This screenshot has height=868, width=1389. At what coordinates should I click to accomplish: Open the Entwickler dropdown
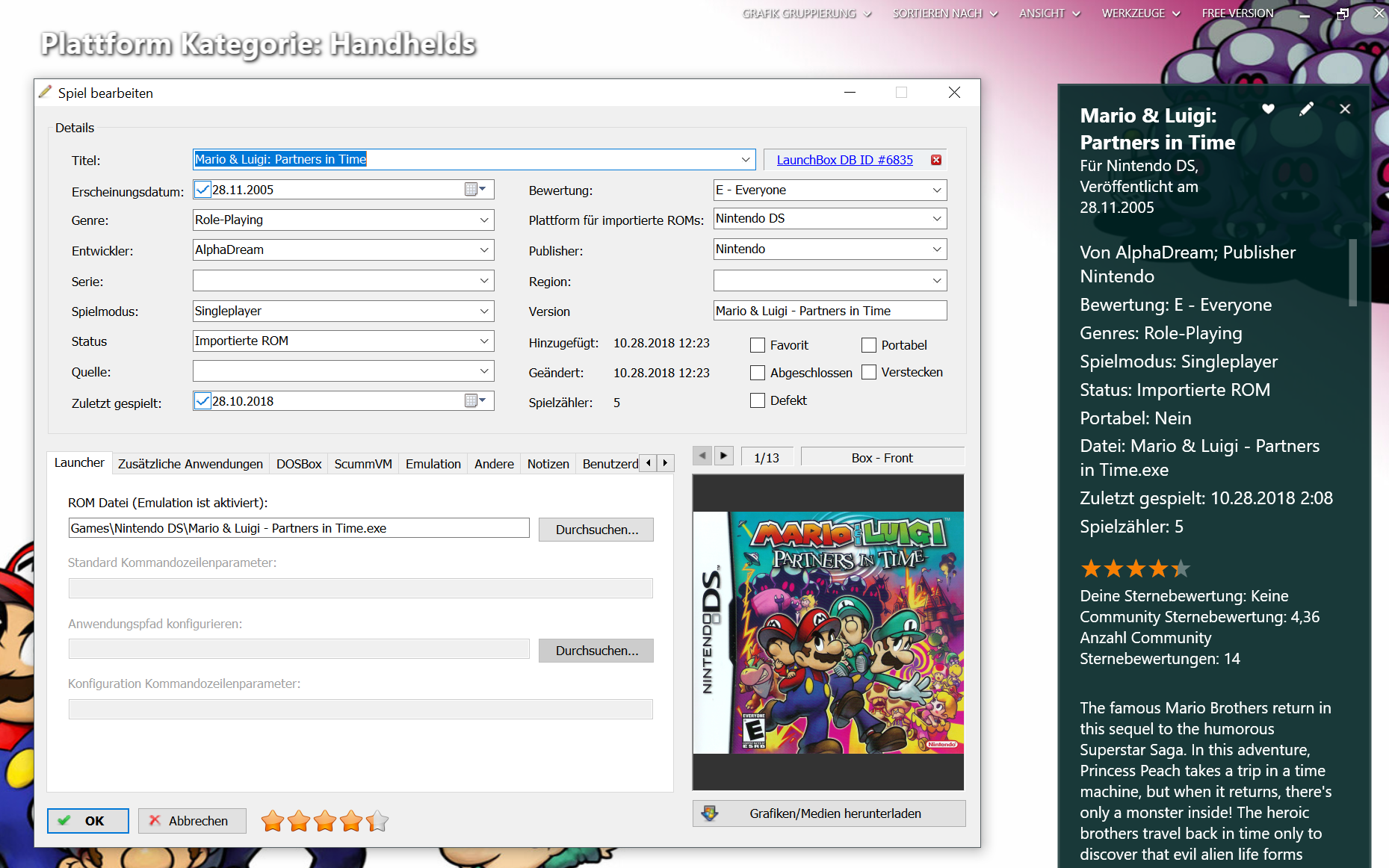tap(484, 249)
